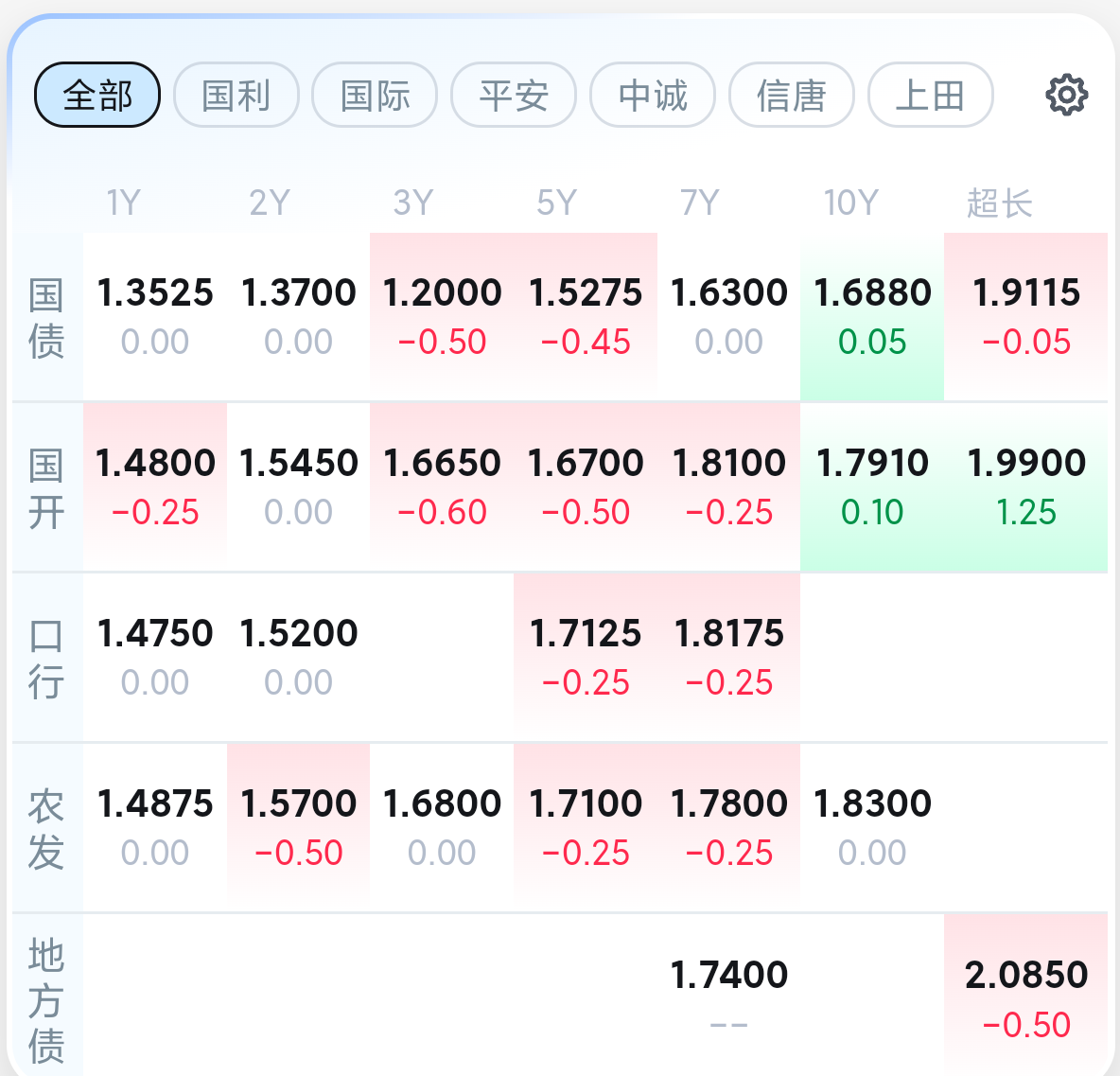Open the settings gear icon
1120x1076 pixels.
(1066, 95)
